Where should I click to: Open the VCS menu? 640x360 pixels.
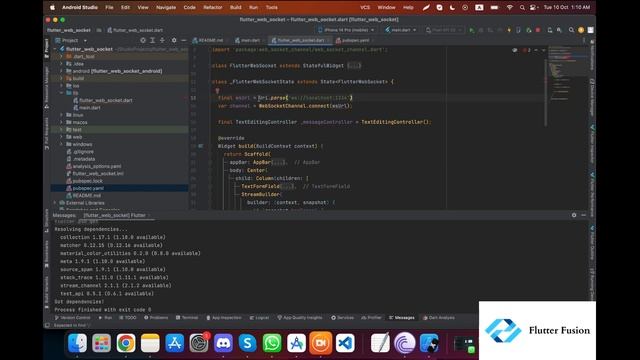pos(365,7)
